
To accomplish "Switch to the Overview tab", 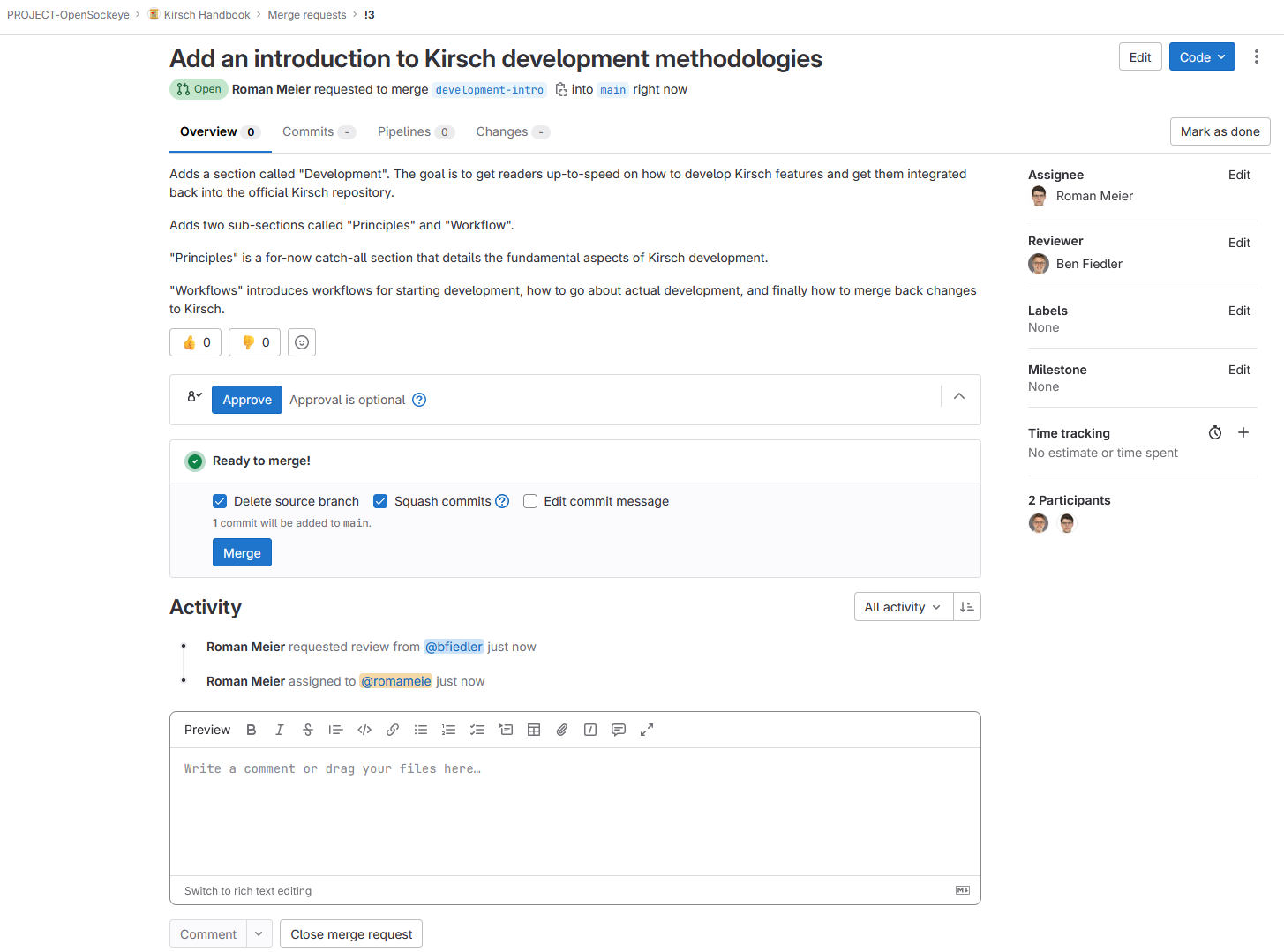I will [220, 131].
